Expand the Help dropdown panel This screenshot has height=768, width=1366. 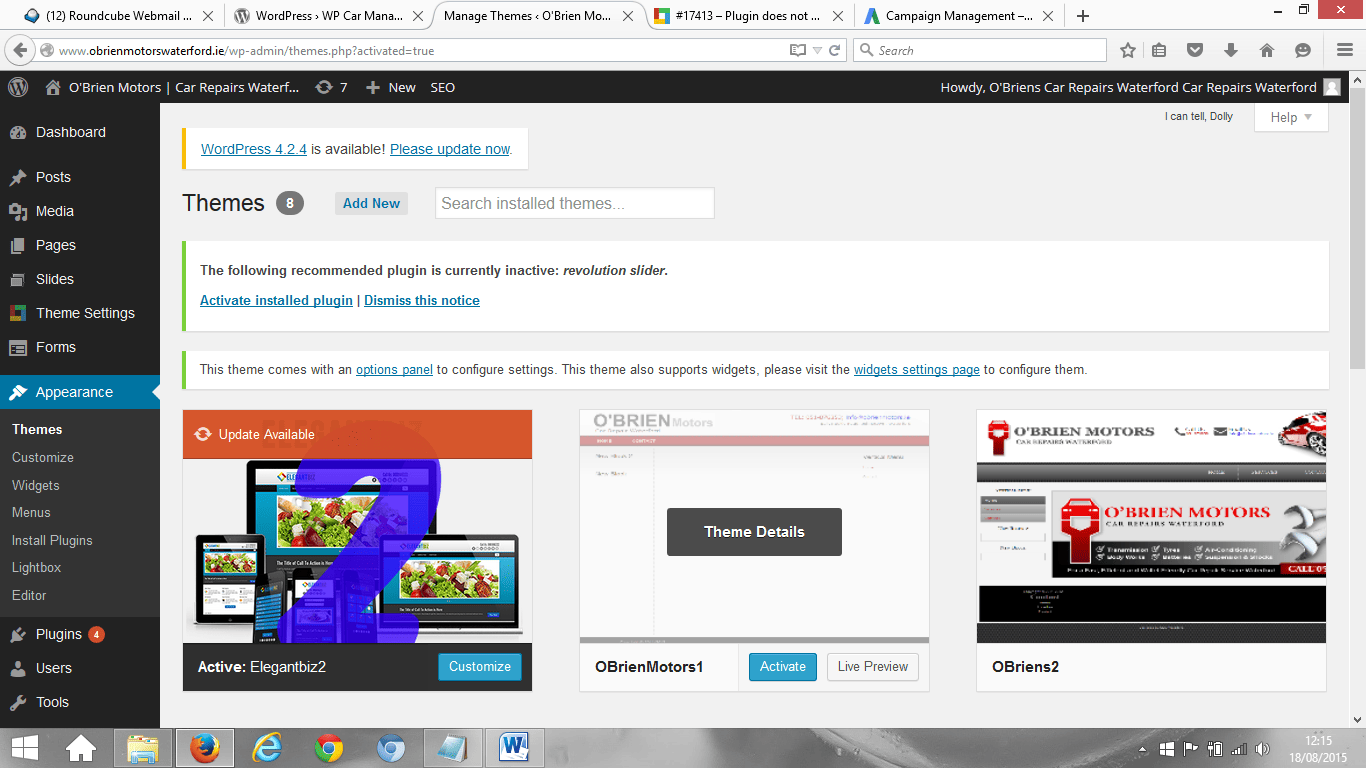click(1291, 117)
